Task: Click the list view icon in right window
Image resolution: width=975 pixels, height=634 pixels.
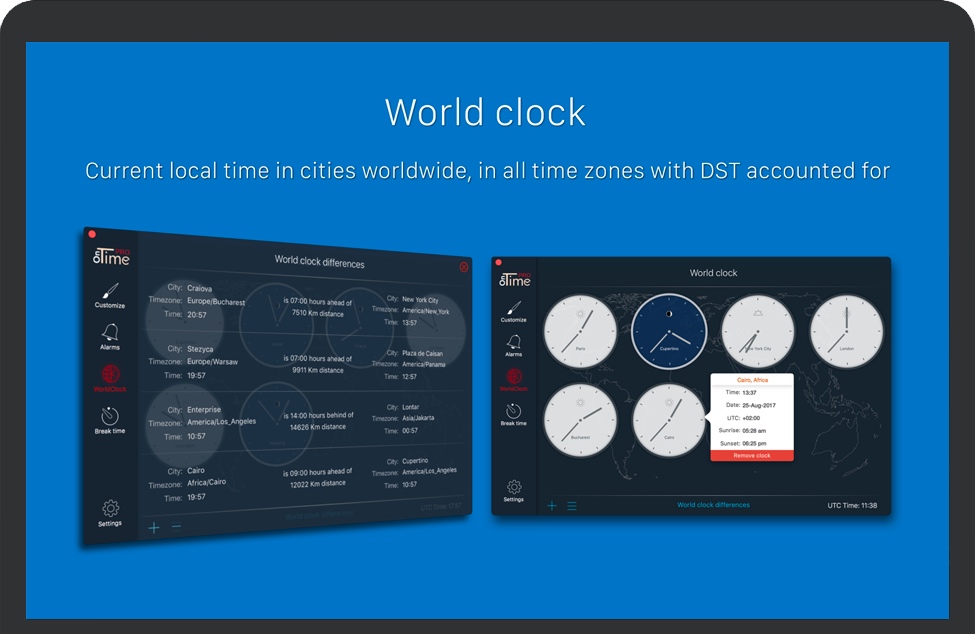Action: pyautogui.click(x=572, y=506)
